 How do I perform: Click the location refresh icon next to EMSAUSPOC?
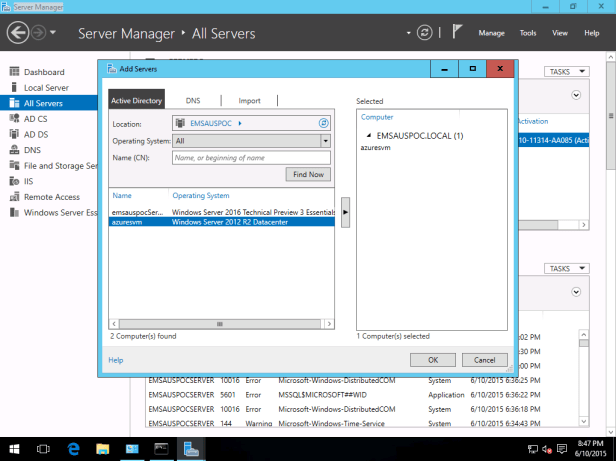[323, 123]
